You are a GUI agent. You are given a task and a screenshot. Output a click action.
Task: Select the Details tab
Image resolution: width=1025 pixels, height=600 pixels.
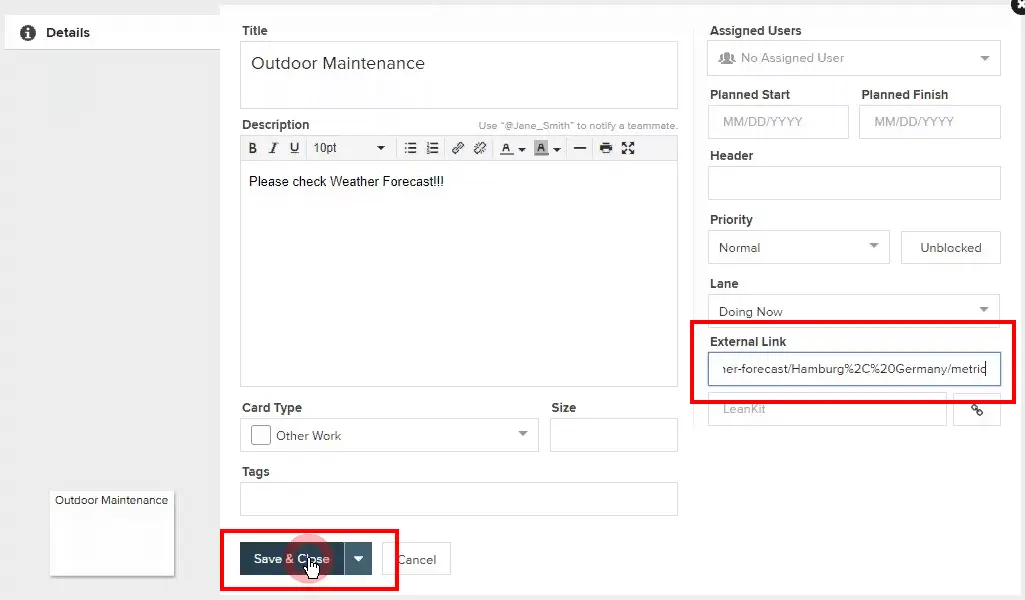tap(68, 33)
